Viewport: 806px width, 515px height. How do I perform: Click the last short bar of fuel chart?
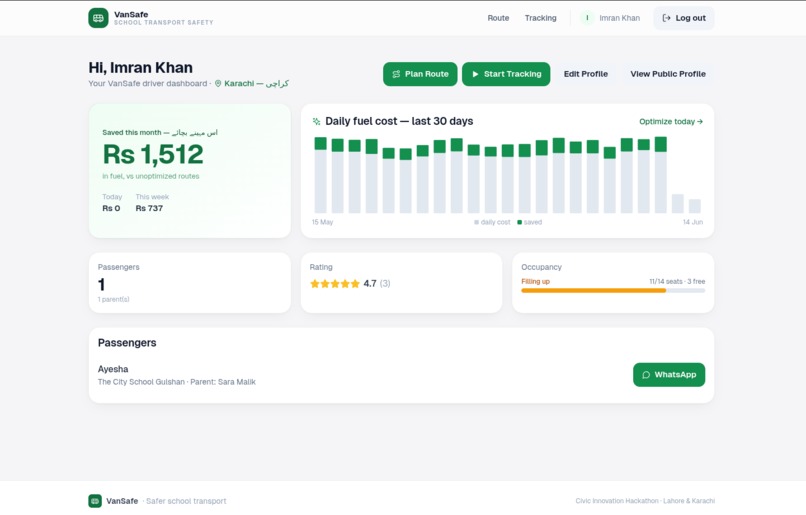coord(694,206)
